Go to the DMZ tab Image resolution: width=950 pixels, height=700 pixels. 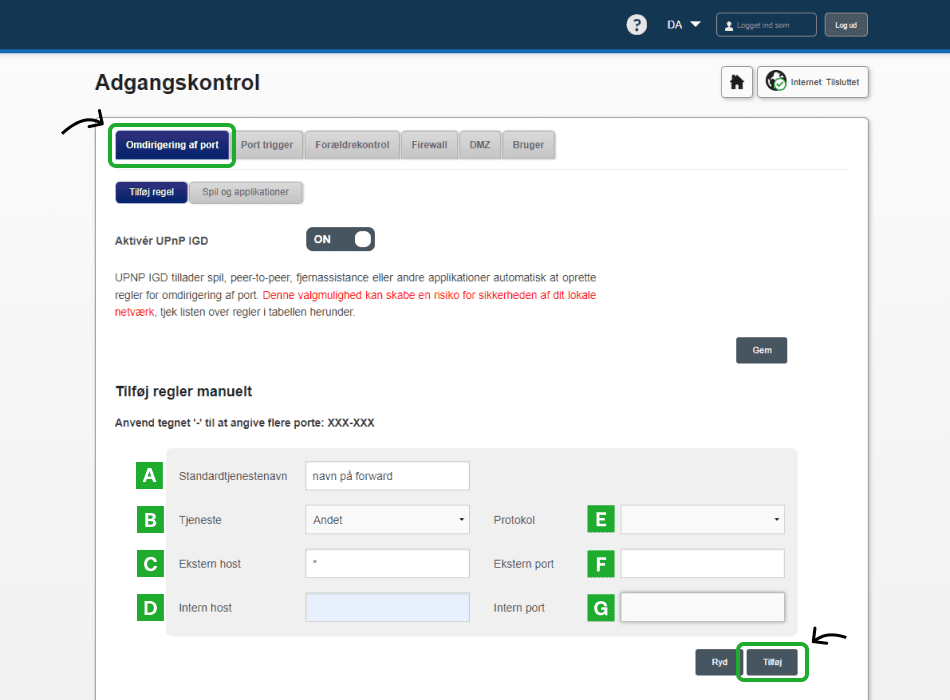480,145
